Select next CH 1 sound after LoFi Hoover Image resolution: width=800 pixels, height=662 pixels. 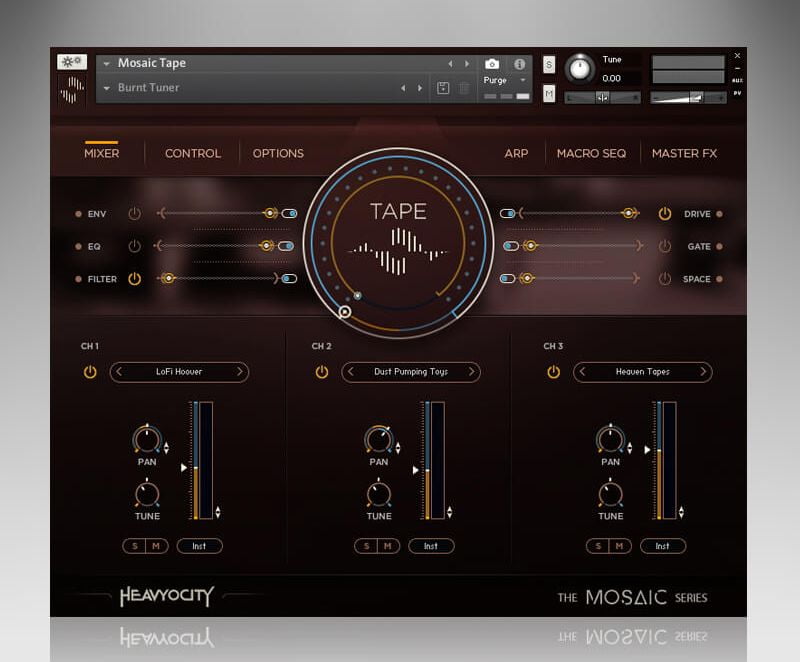click(239, 372)
